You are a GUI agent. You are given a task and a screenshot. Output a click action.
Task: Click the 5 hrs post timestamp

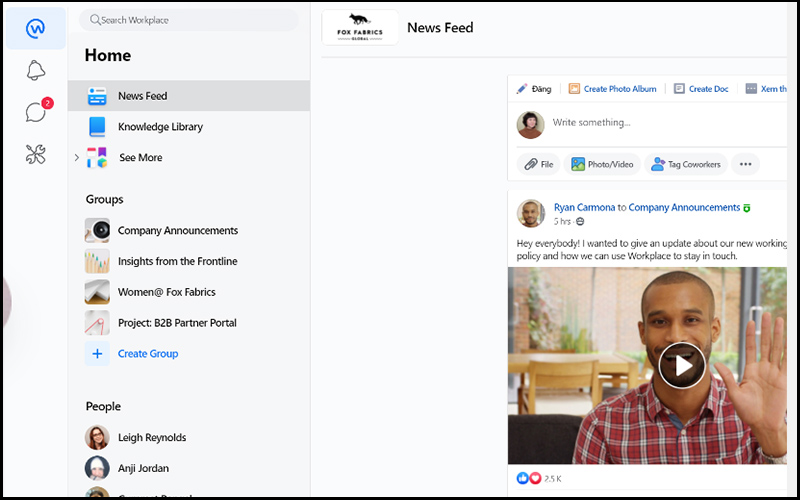[x=562, y=221]
